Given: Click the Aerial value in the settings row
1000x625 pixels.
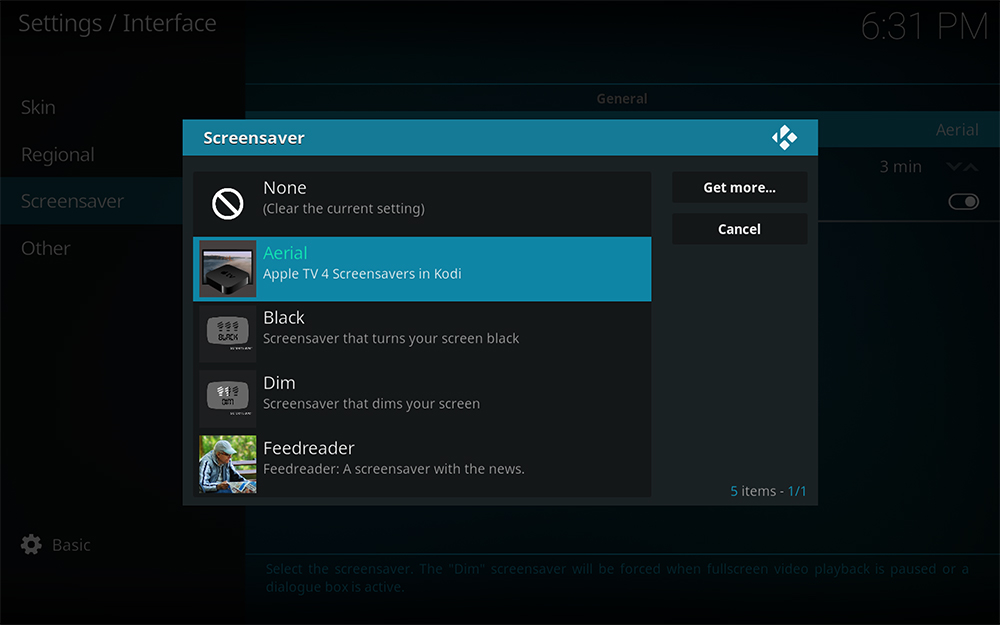Looking at the screenshot, I should click(957, 130).
